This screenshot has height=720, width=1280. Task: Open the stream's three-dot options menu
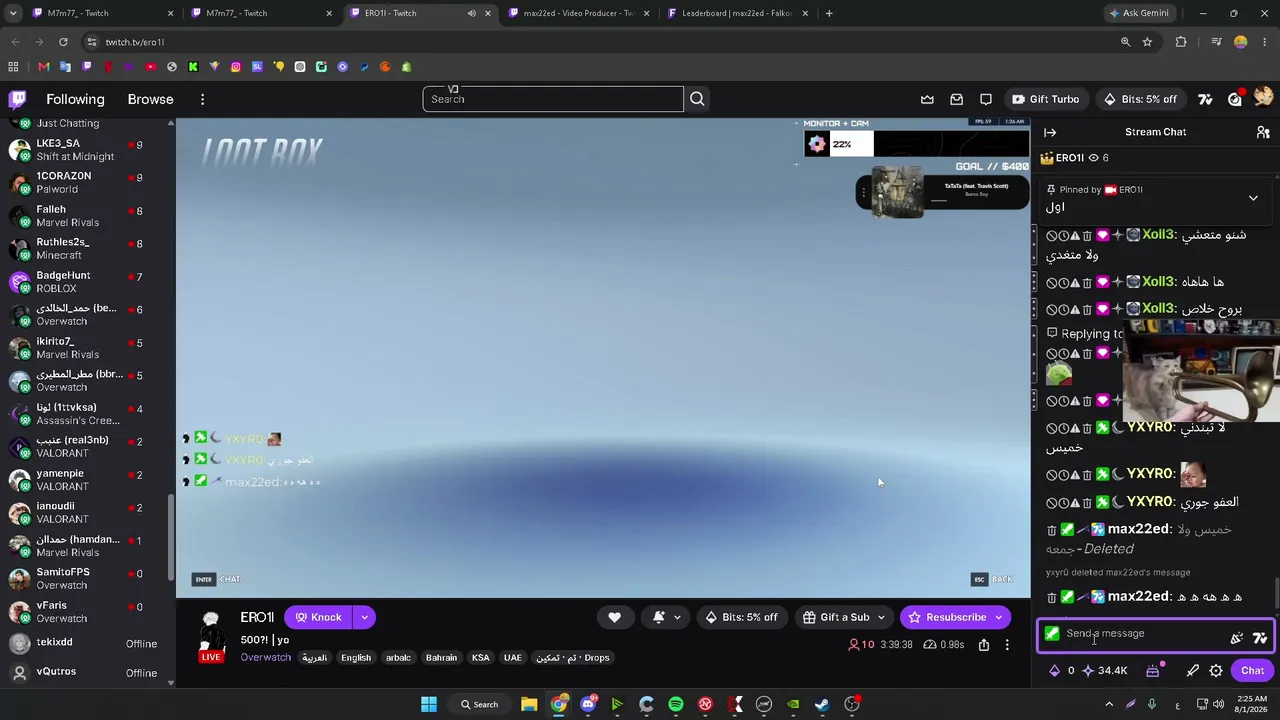[x=1007, y=645]
